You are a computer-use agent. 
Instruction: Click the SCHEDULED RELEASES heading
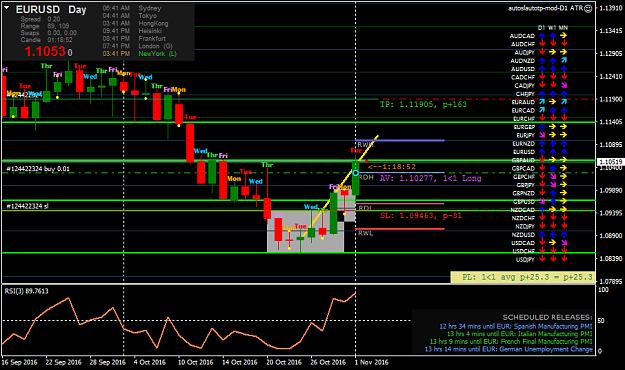click(547, 317)
